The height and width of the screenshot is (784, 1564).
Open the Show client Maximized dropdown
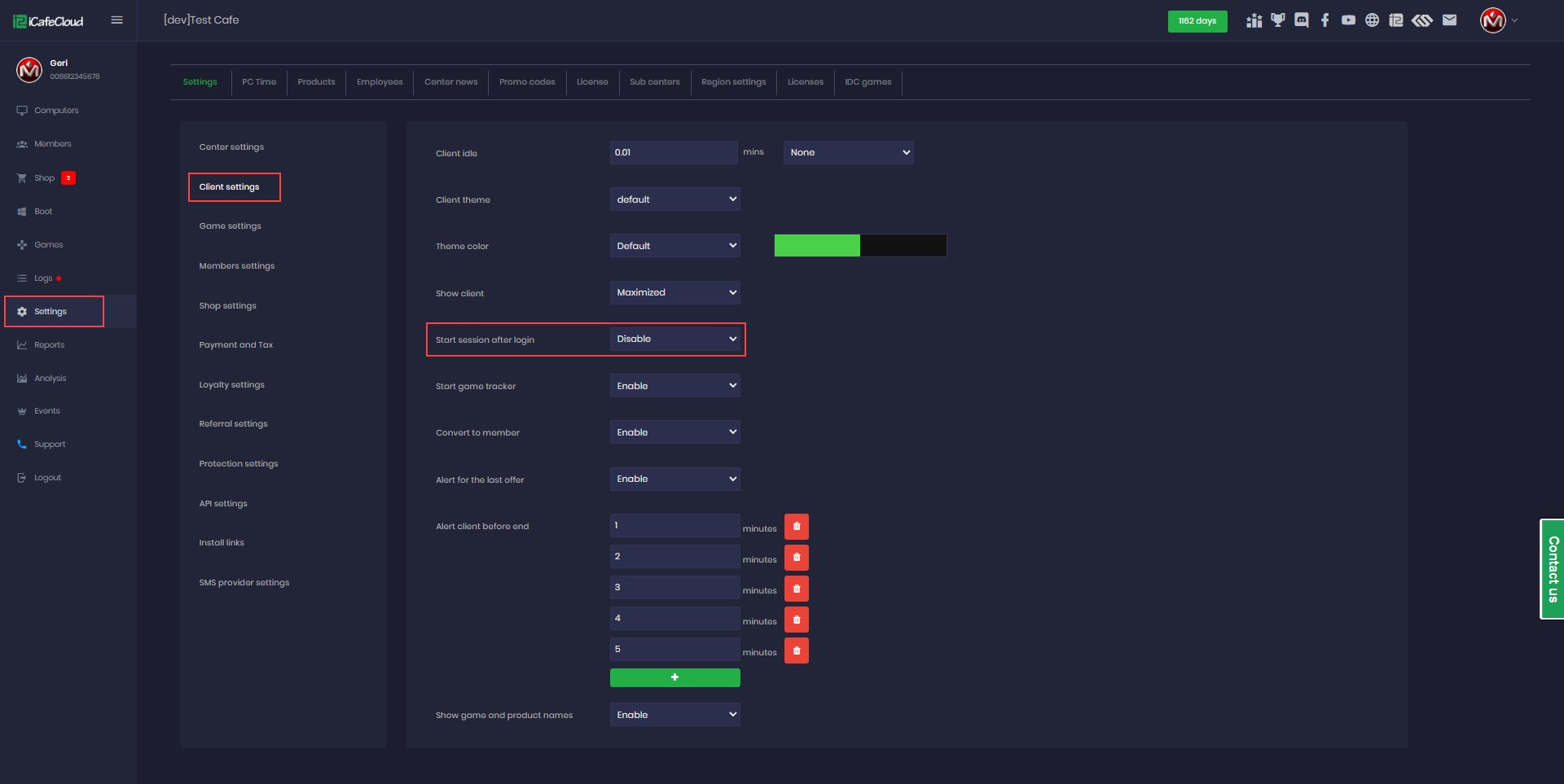point(674,292)
